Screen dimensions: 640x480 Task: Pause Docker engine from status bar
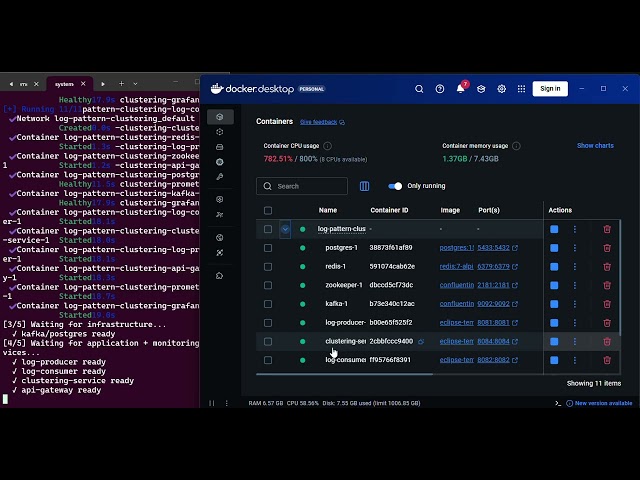coord(211,403)
